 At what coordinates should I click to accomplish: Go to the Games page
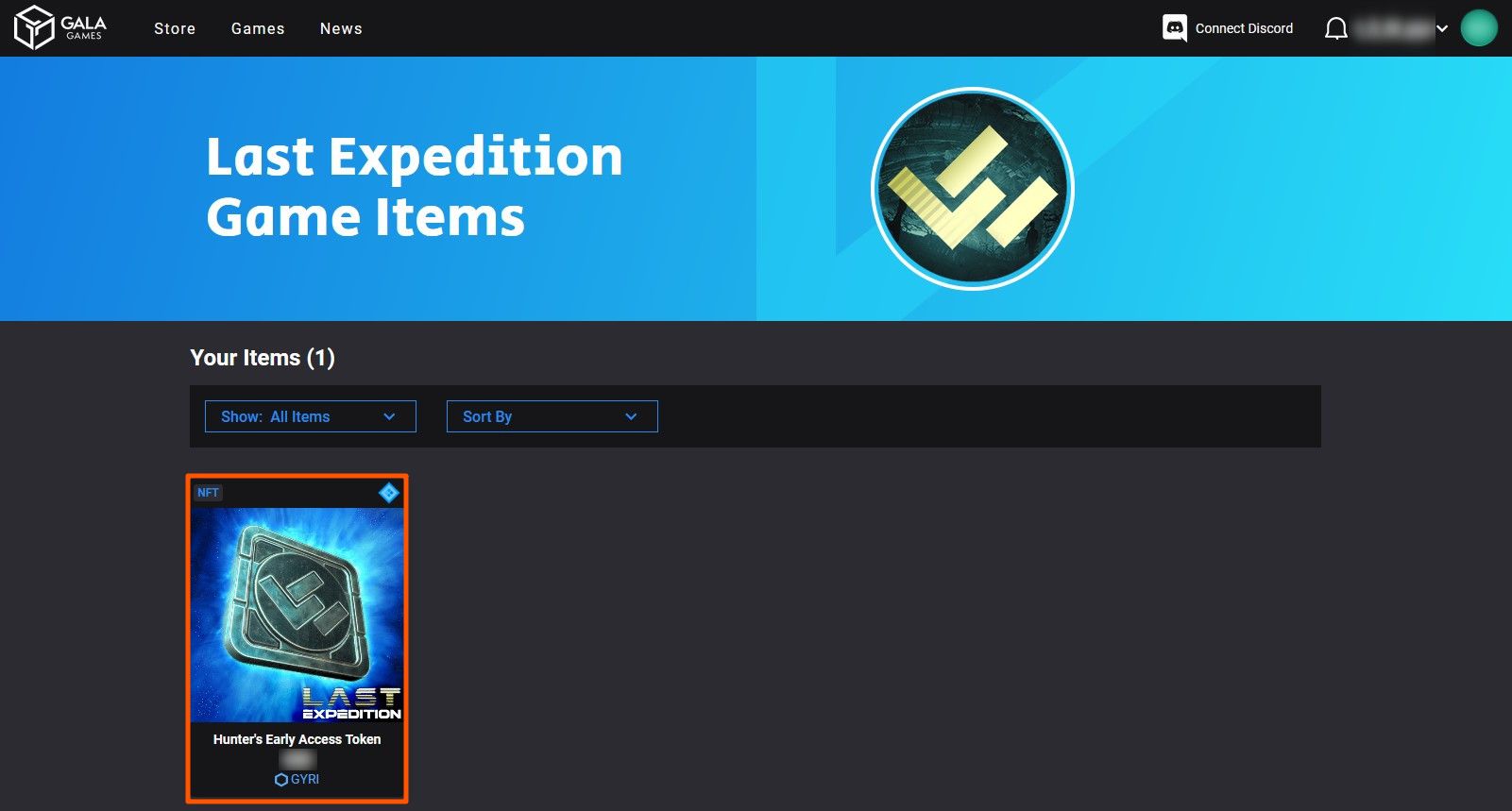[x=258, y=28]
